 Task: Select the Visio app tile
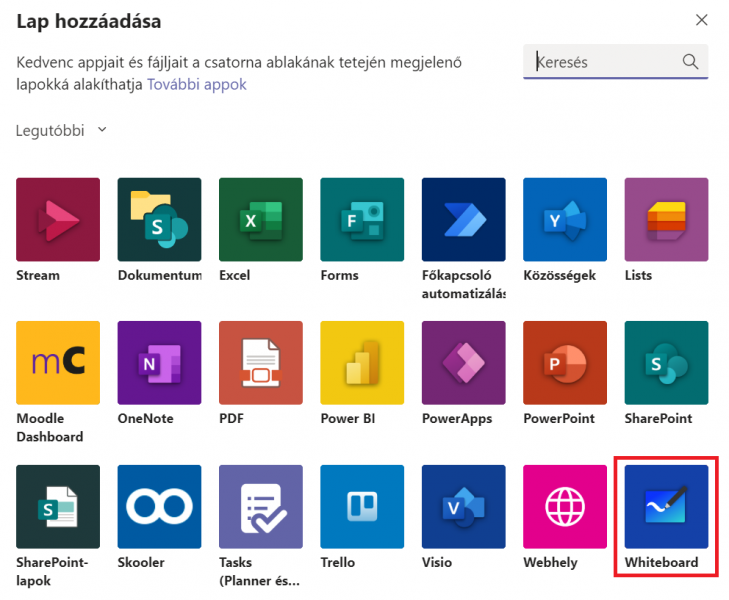click(464, 507)
